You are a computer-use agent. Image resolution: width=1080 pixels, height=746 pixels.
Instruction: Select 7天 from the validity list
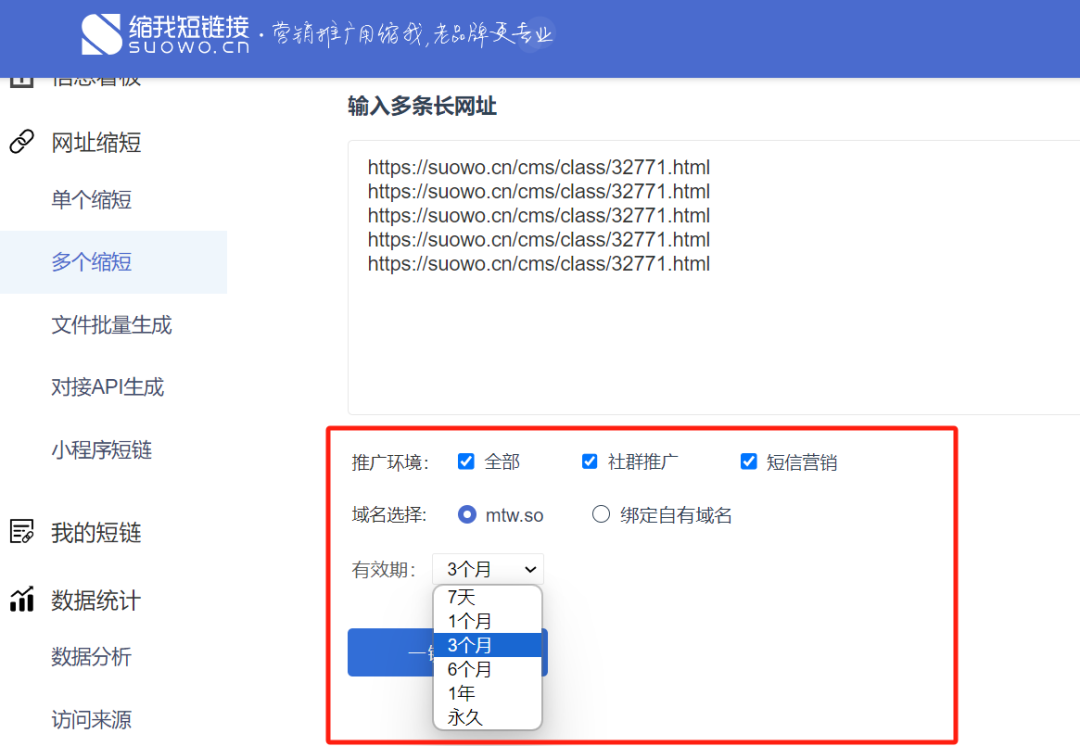coord(462,597)
